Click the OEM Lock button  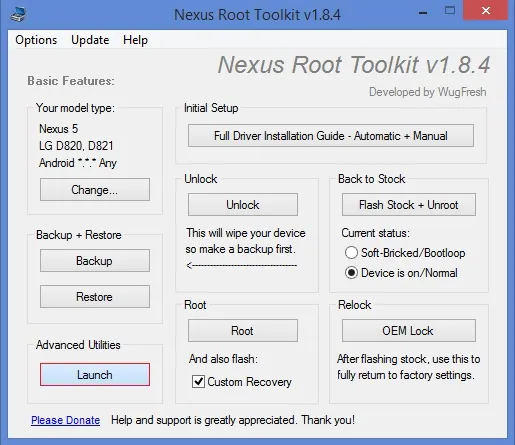[409, 331]
